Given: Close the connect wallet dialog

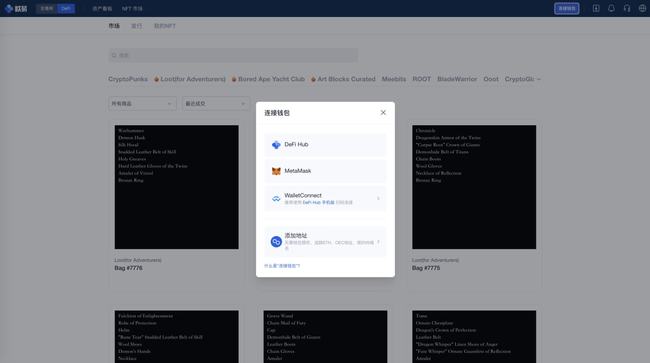Looking at the screenshot, I should tap(383, 112).
